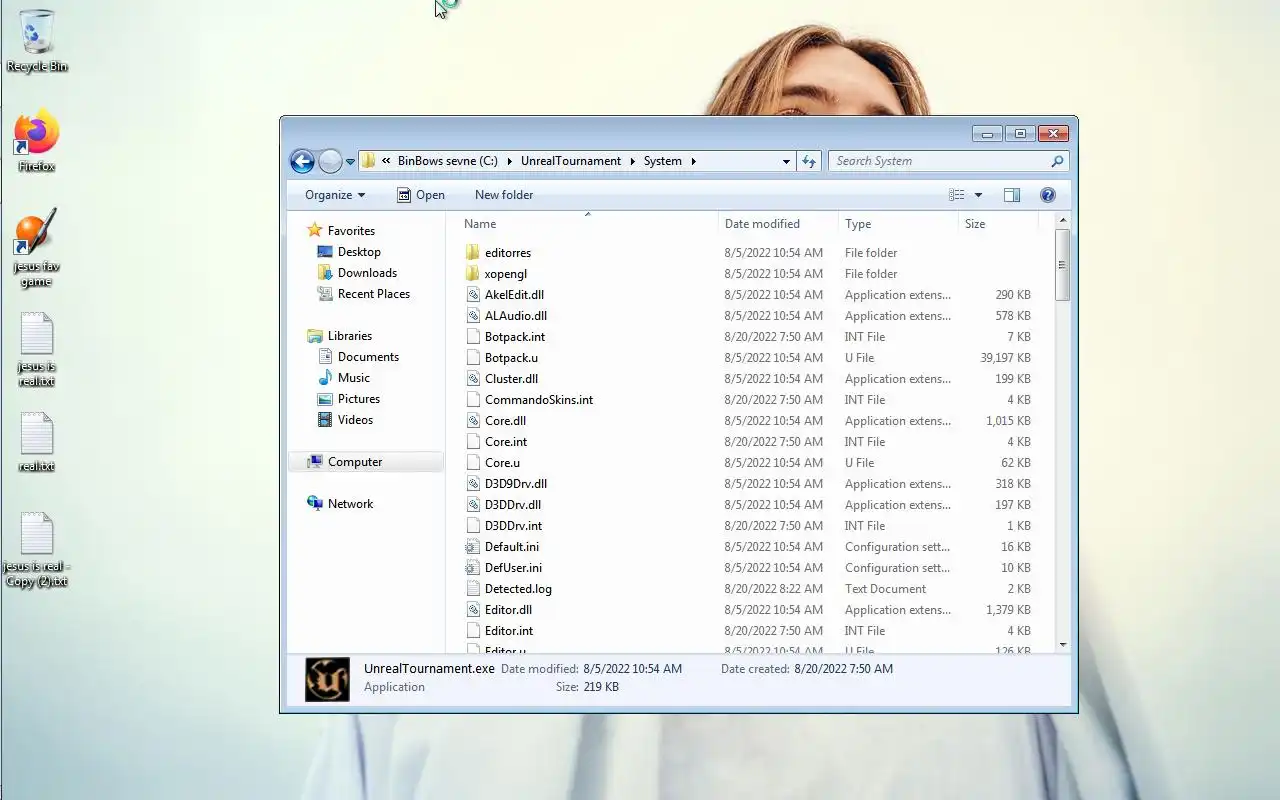The height and width of the screenshot is (800, 1280).
Task: Open Recent Places in the navigation pane
Action: point(364,294)
